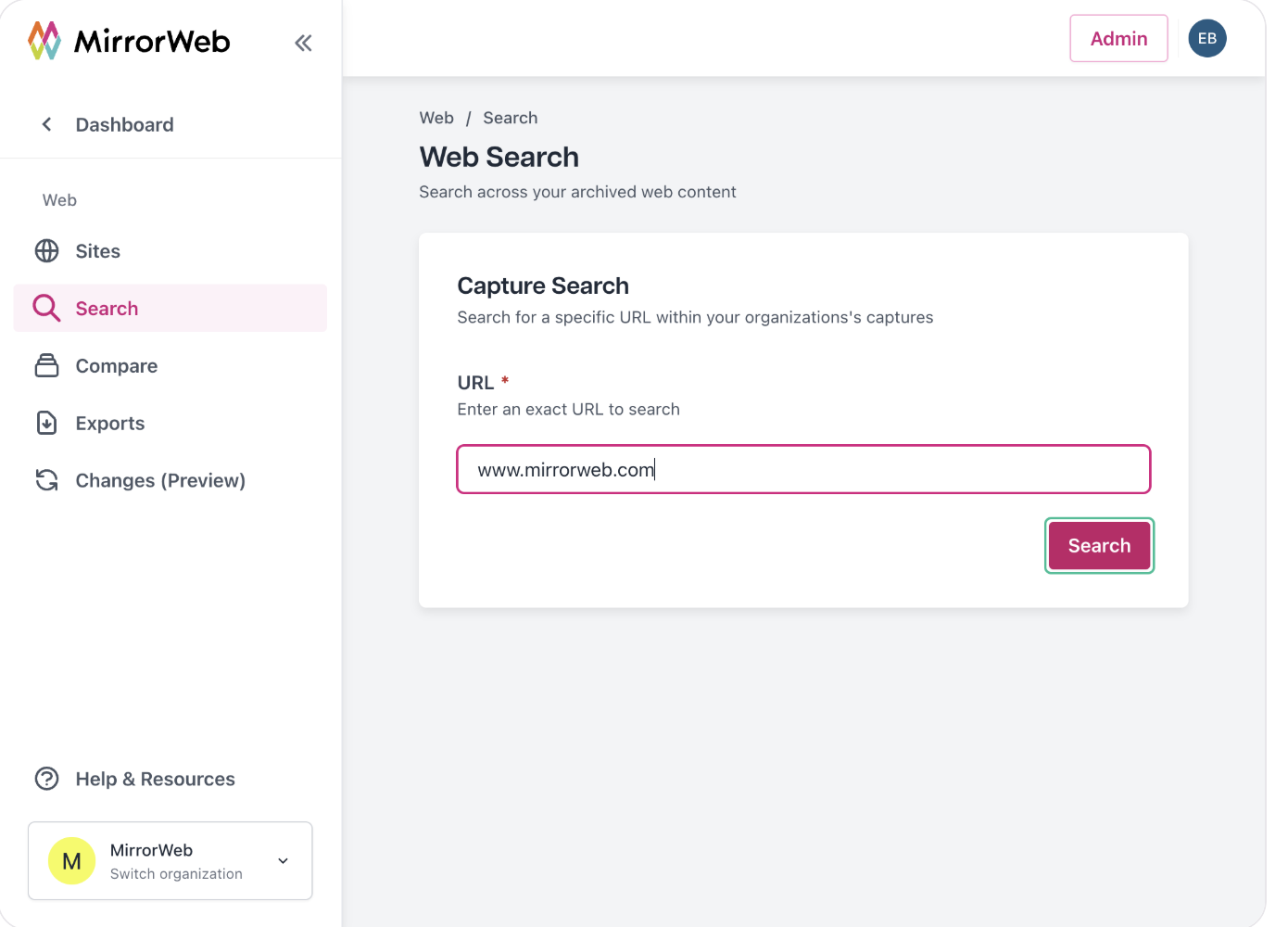
Task: Click the yellow M organization avatar
Action: [71, 861]
